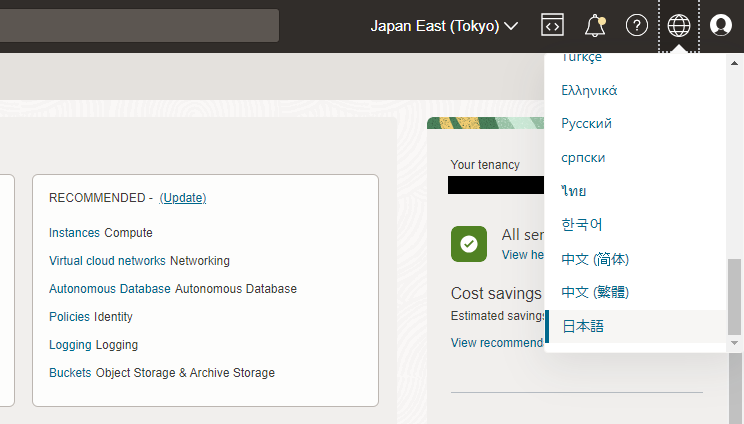Click the language list scroll down arrow
Screen dimensions: 744x424
[735, 343]
